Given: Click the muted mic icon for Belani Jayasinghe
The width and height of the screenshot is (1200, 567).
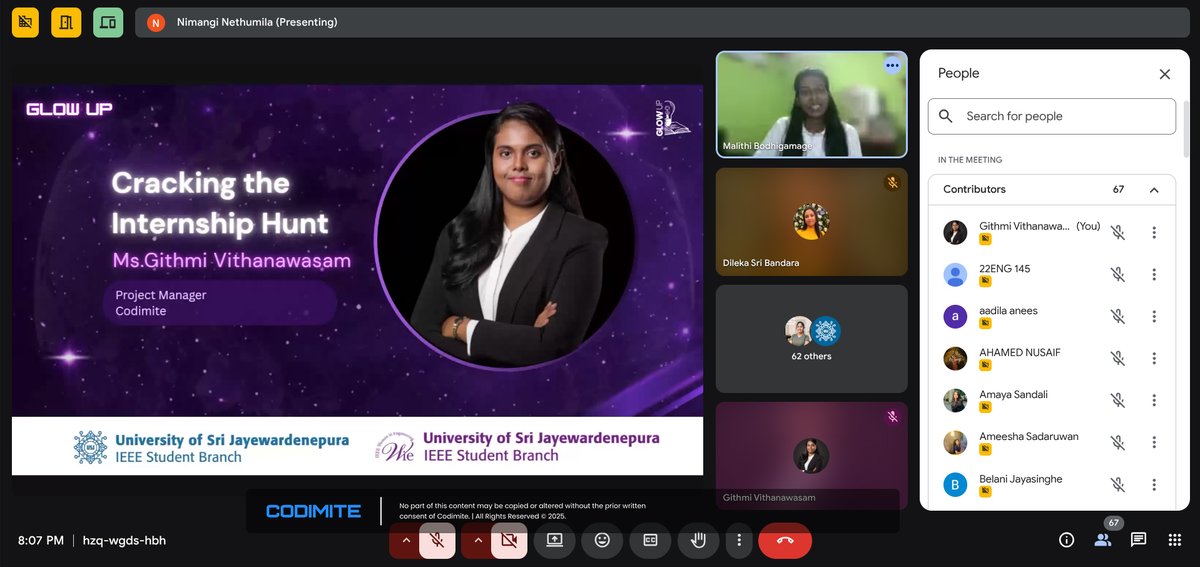Looking at the screenshot, I should [x=1118, y=485].
